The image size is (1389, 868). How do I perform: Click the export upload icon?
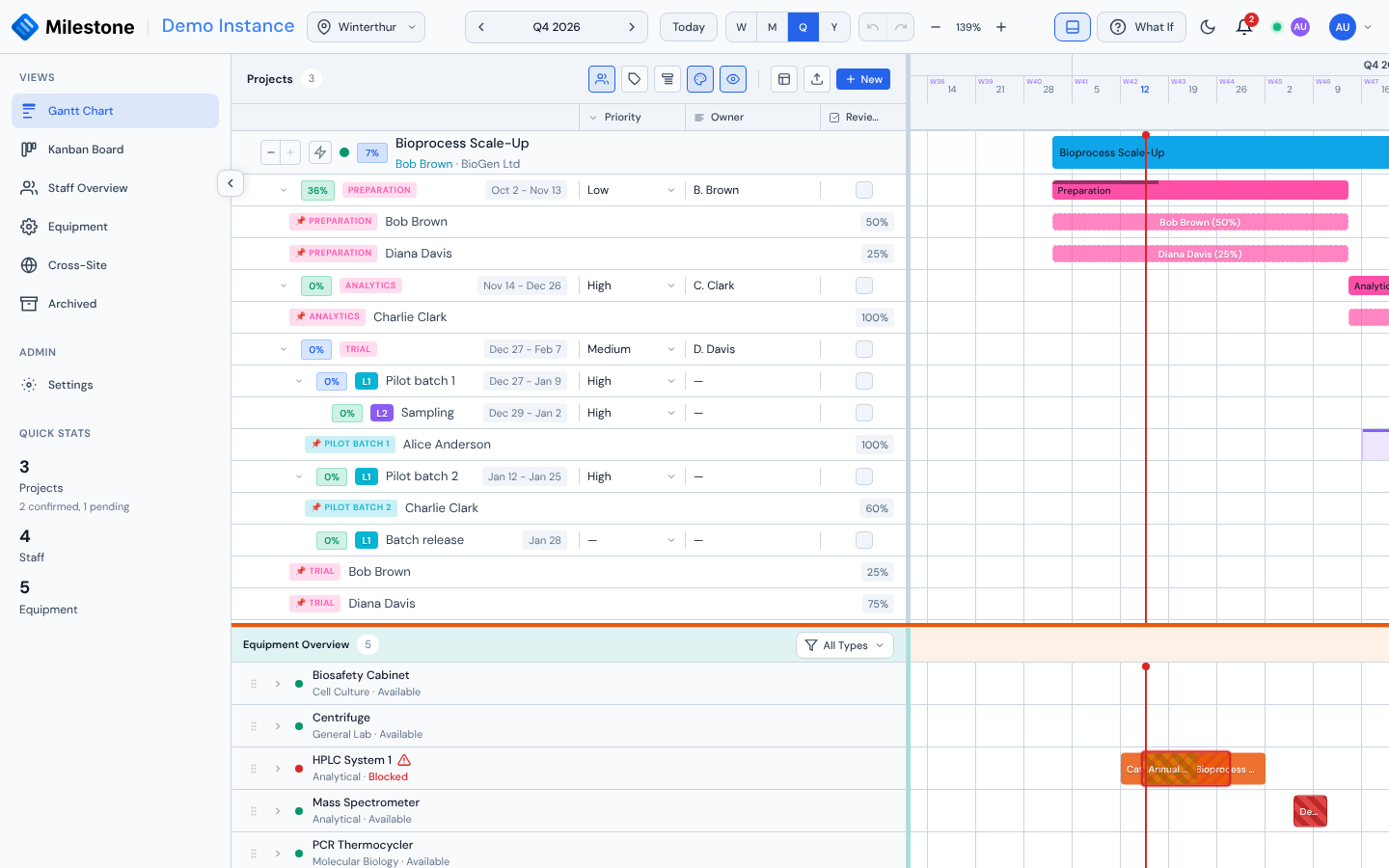[817, 79]
